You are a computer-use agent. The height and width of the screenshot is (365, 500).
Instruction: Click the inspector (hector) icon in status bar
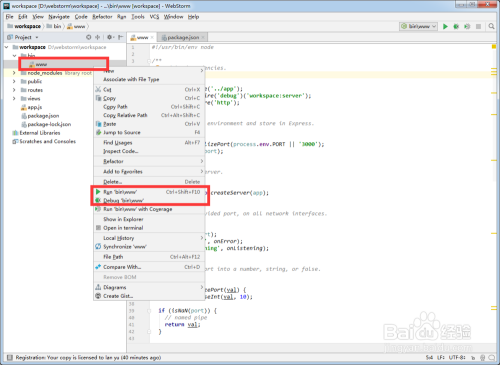482,358
